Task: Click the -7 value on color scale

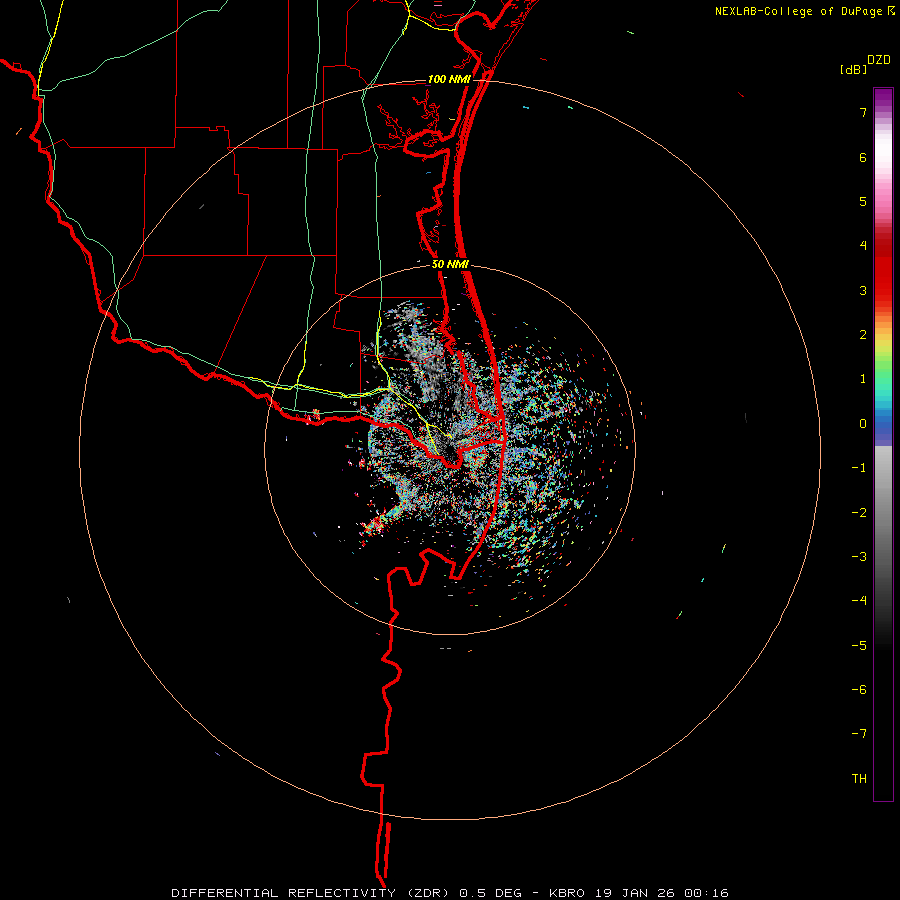Action: pos(859,734)
